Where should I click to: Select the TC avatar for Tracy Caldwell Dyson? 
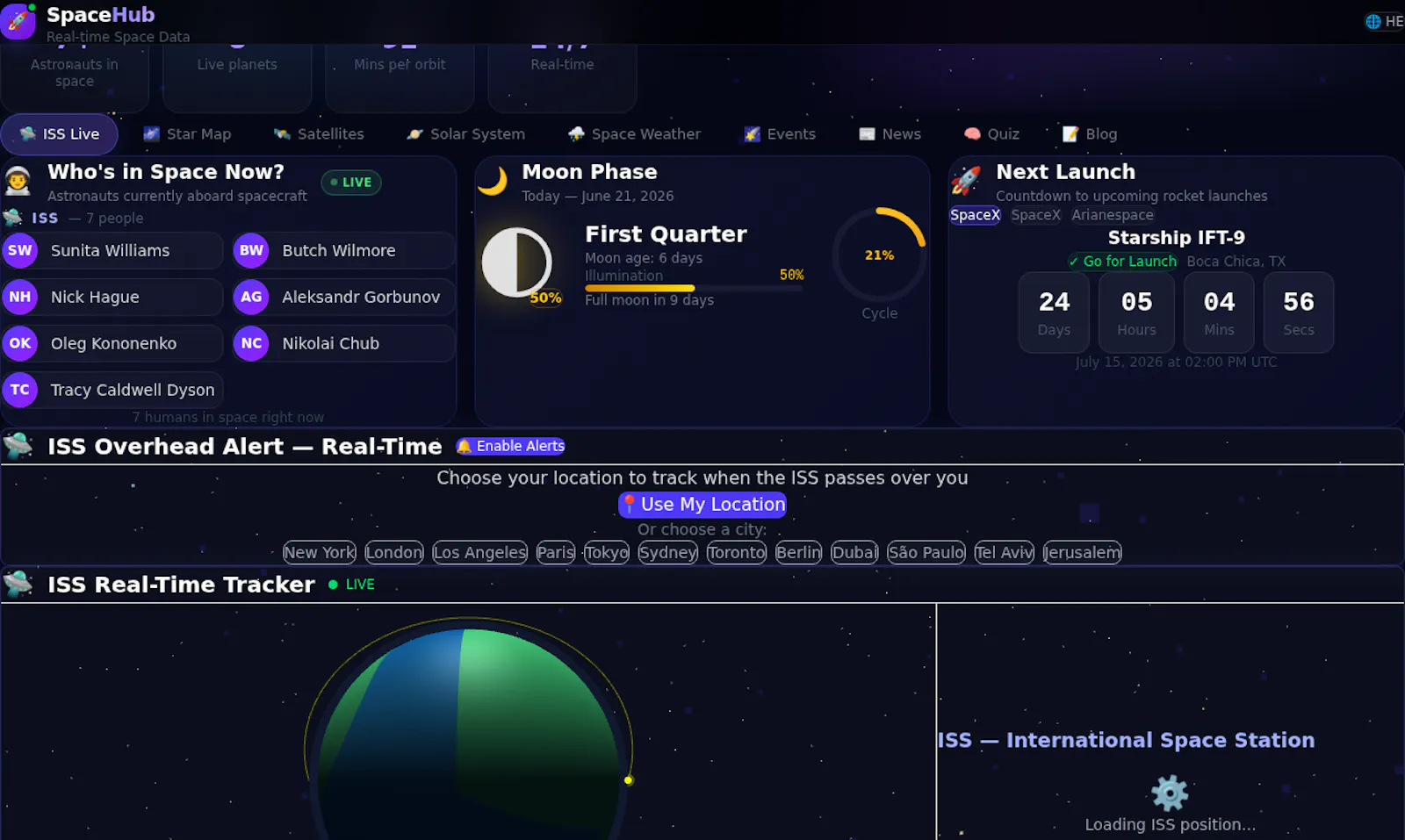tap(20, 391)
